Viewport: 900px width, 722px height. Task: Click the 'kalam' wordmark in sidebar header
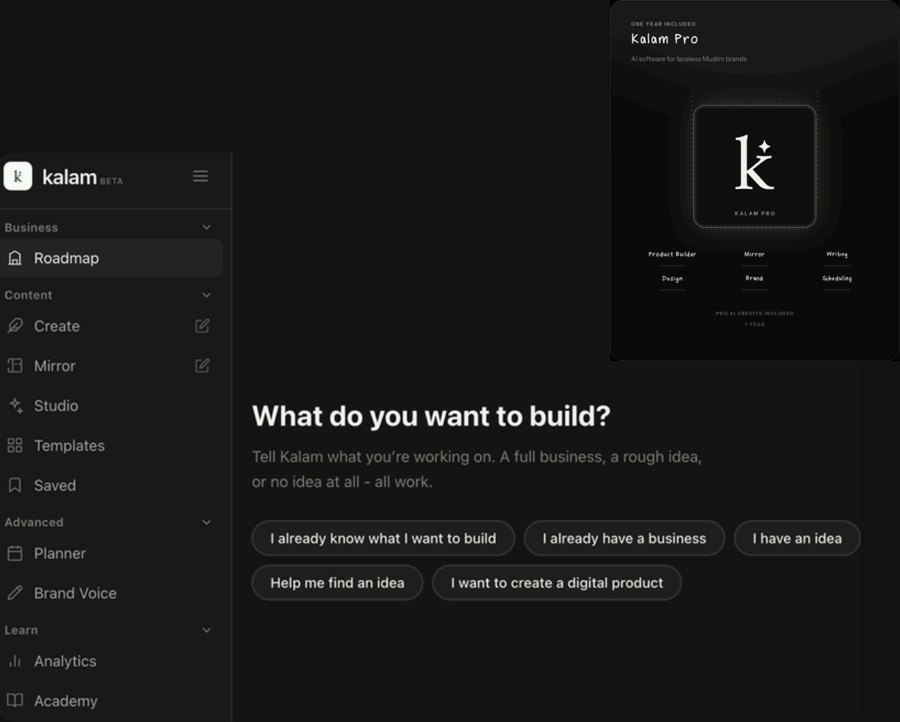(69, 177)
